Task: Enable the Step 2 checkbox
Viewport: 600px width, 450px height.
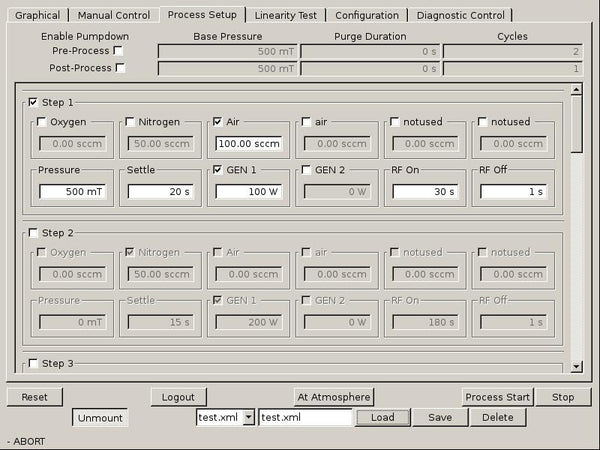Action: point(34,233)
